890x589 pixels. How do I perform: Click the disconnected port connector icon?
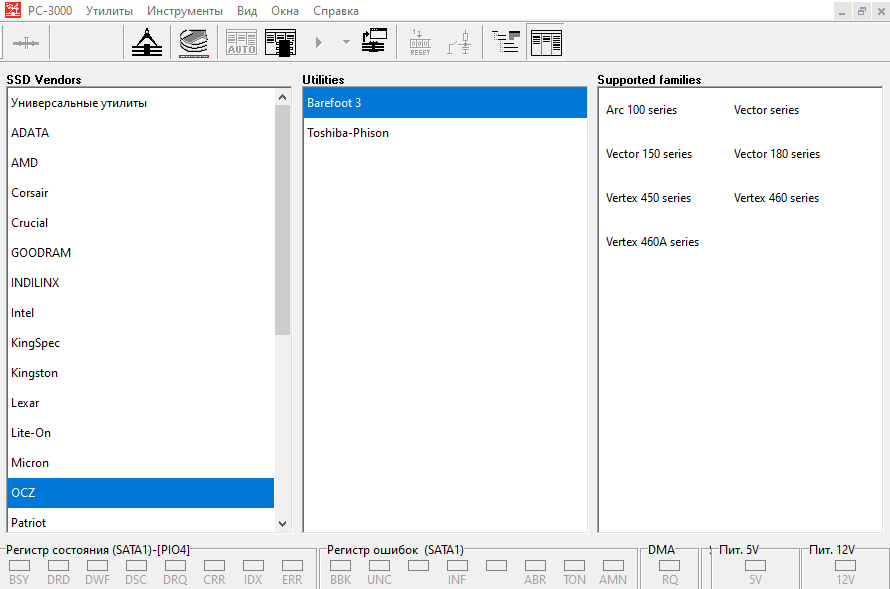click(26, 43)
